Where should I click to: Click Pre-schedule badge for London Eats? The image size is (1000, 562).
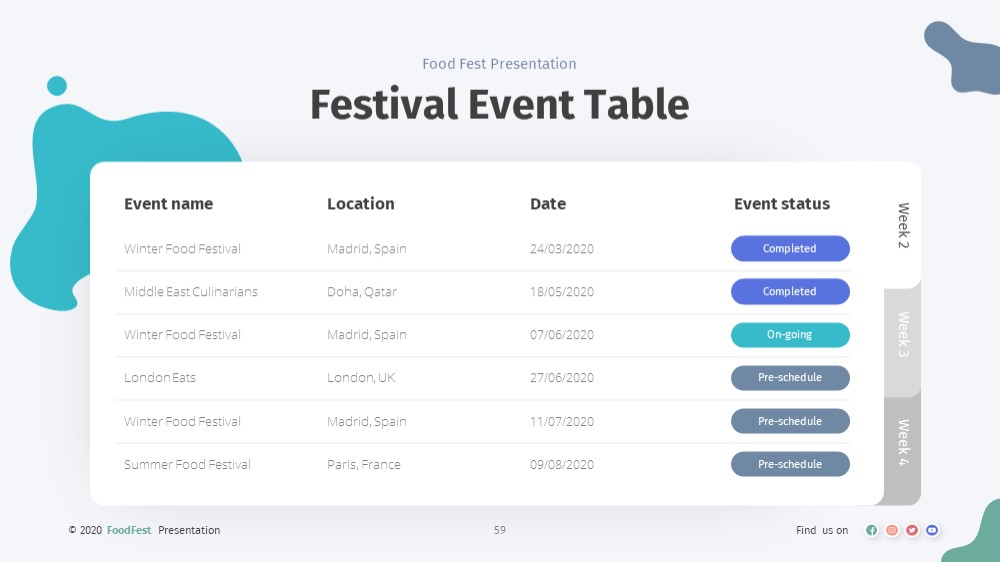coord(790,378)
